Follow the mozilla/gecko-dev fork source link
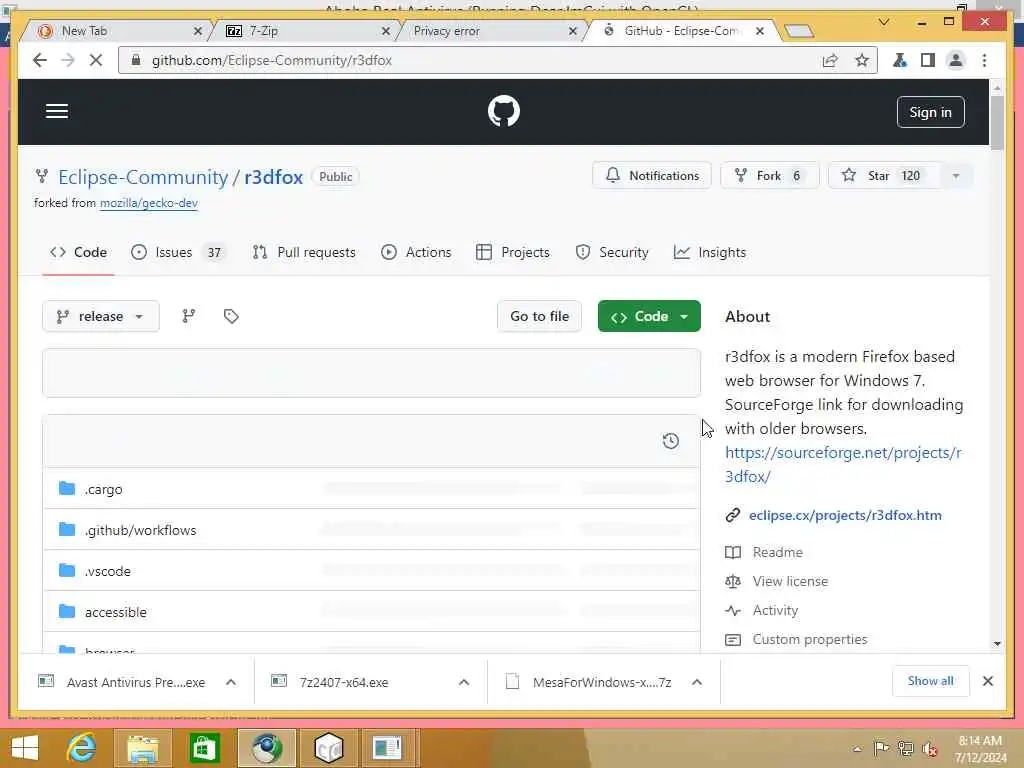The height and width of the screenshot is (768, 1024). click(x=148, y=203)
